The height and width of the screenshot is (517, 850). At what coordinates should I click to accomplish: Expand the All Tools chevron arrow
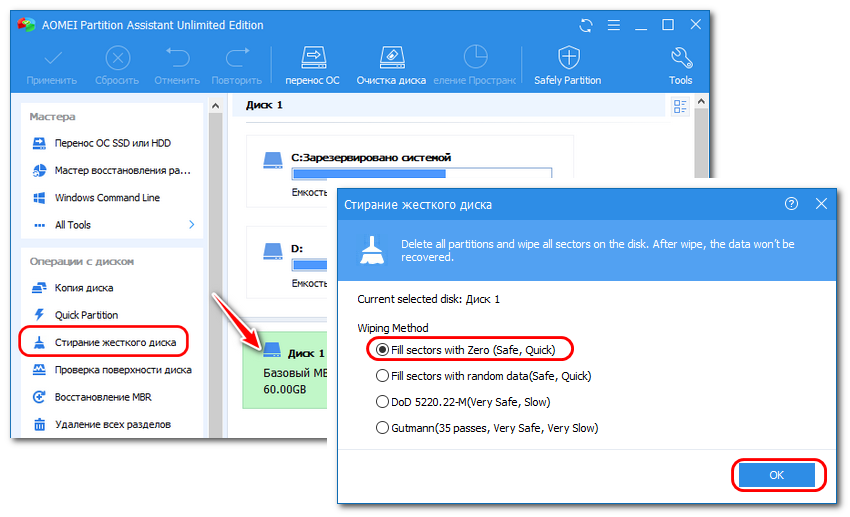click(x=191, y=224)
